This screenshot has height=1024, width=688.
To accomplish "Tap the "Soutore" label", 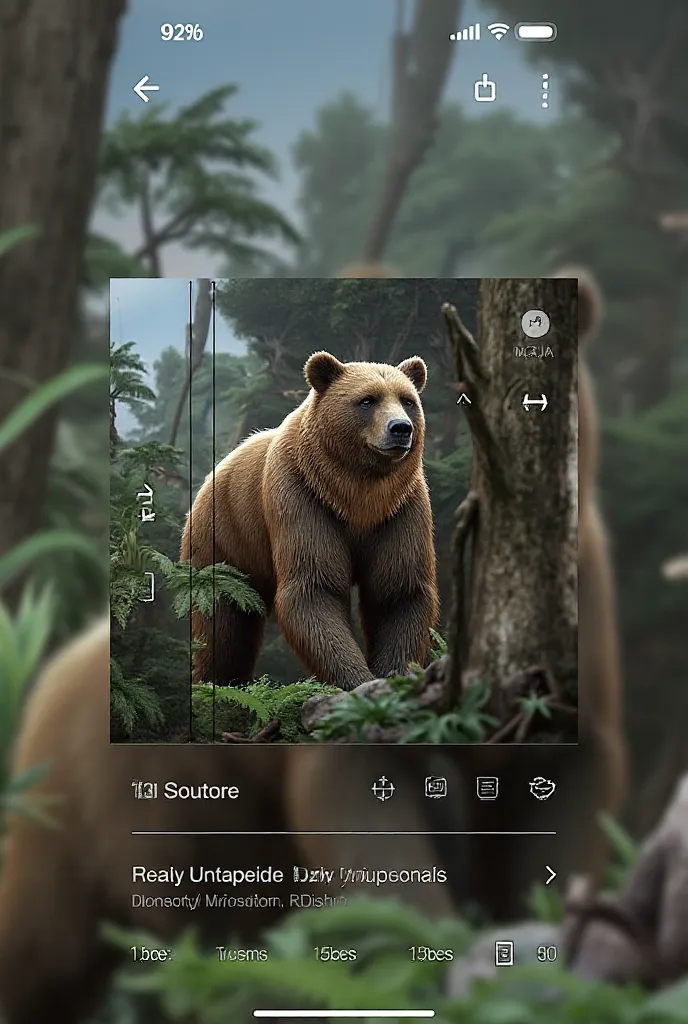I will (201, 790).
